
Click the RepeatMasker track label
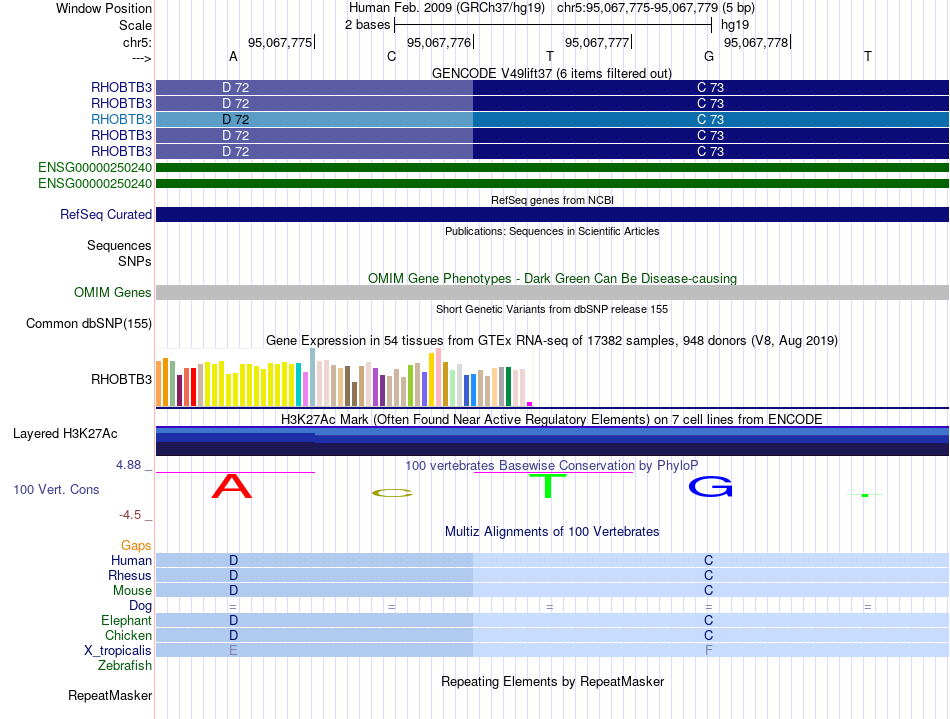click(110, 695)
